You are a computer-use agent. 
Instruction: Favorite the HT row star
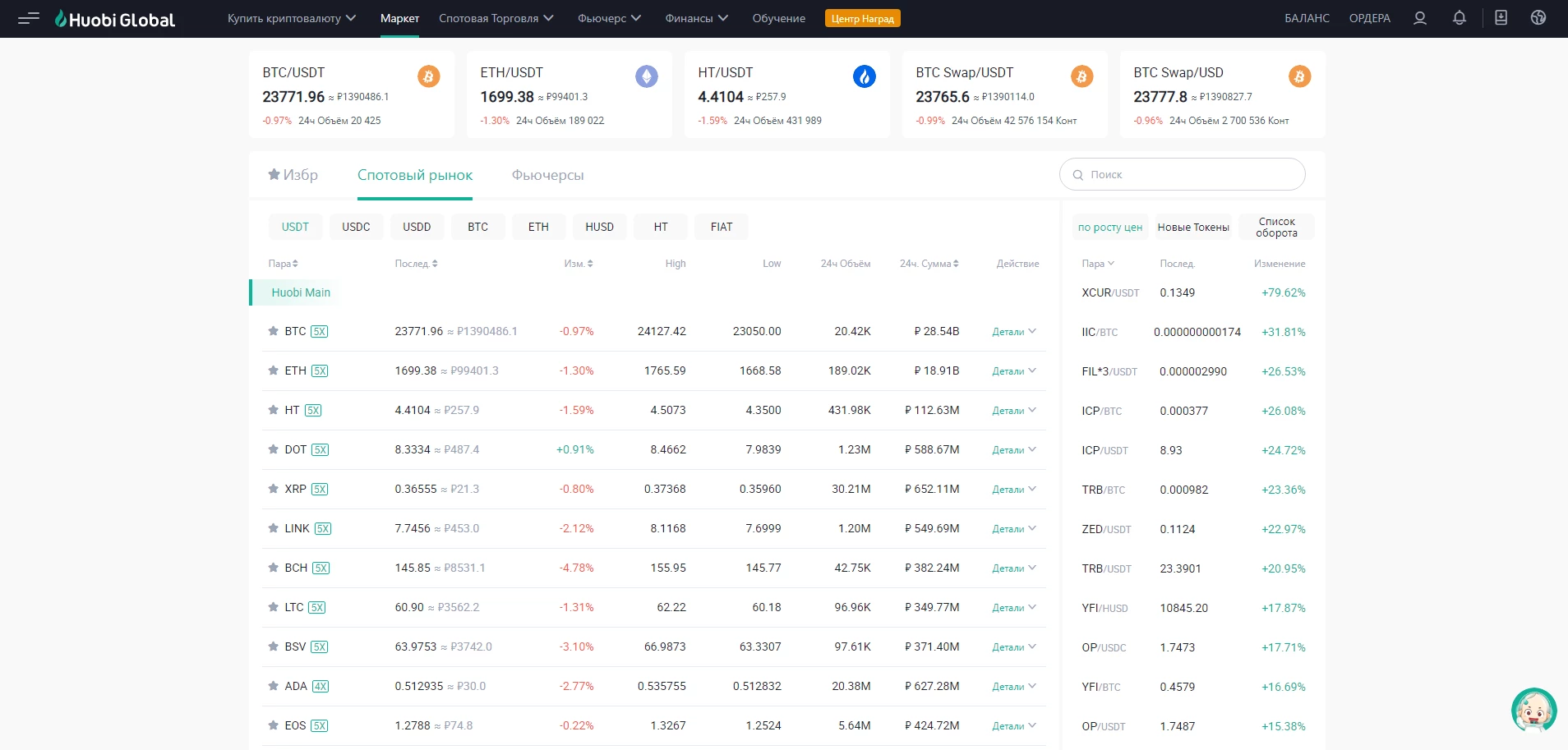tap(273, 410)
